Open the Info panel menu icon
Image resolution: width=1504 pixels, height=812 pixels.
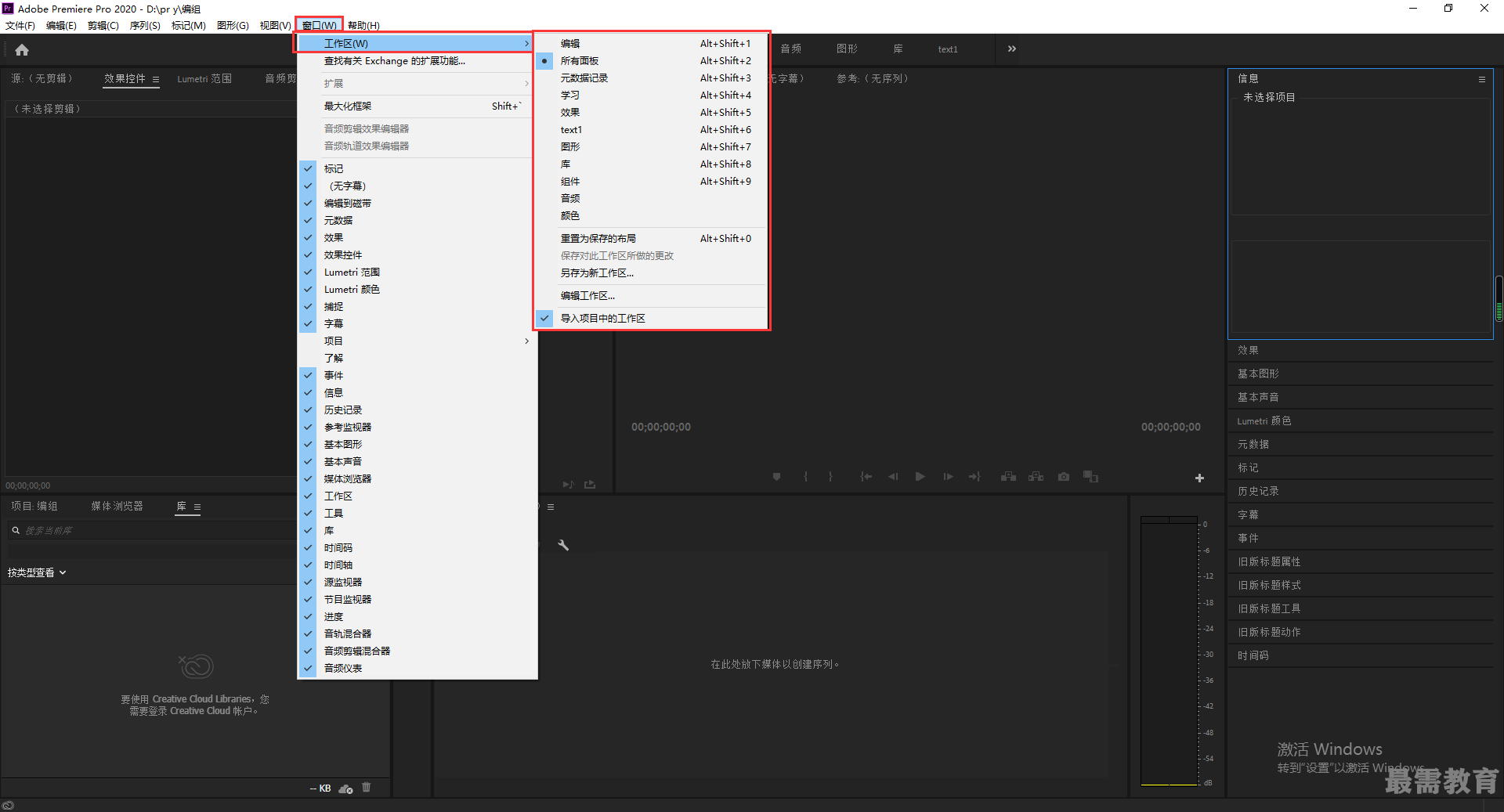click(1481, 79)
